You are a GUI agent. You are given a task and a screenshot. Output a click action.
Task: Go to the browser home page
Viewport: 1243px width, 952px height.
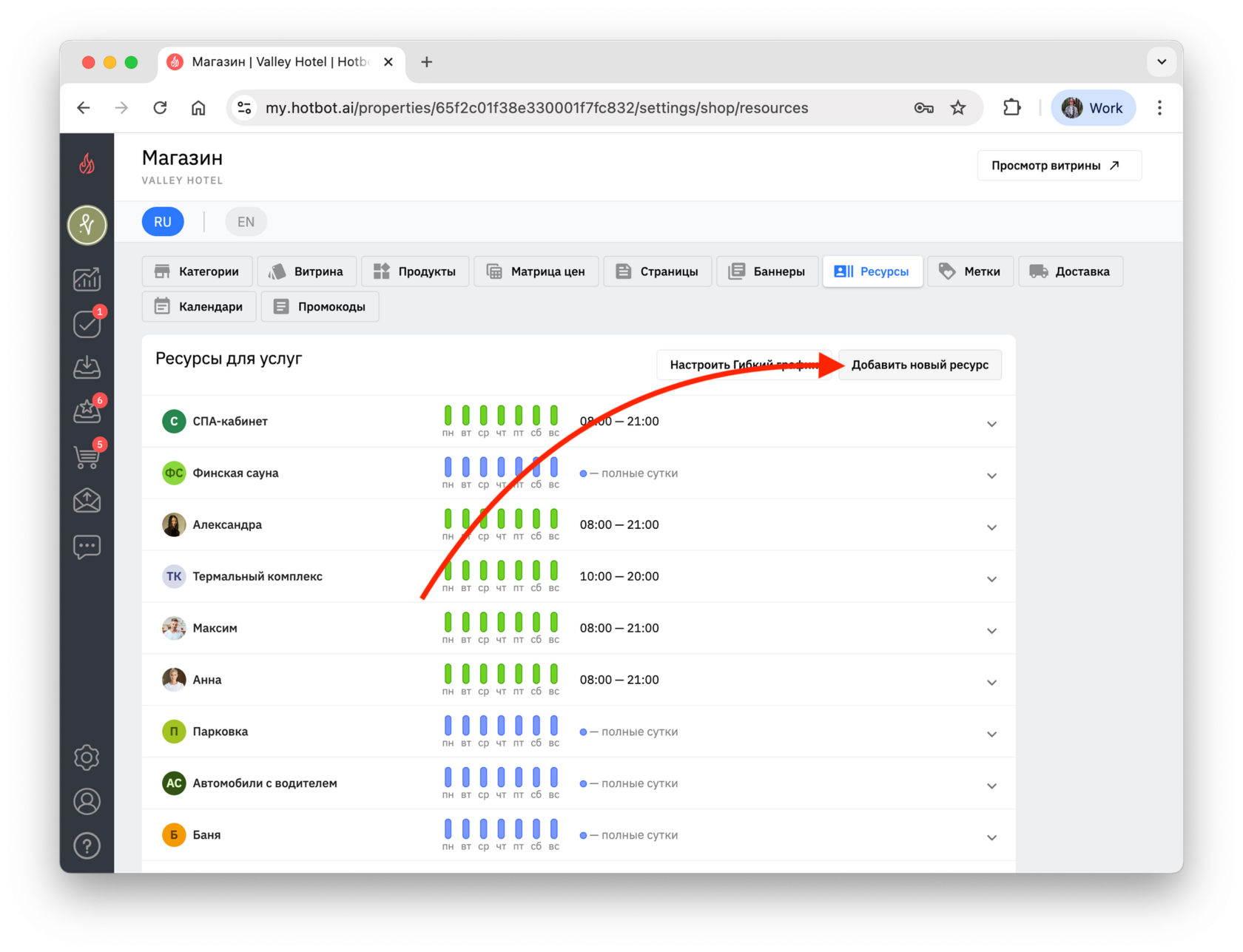click(x=198, y=108)
